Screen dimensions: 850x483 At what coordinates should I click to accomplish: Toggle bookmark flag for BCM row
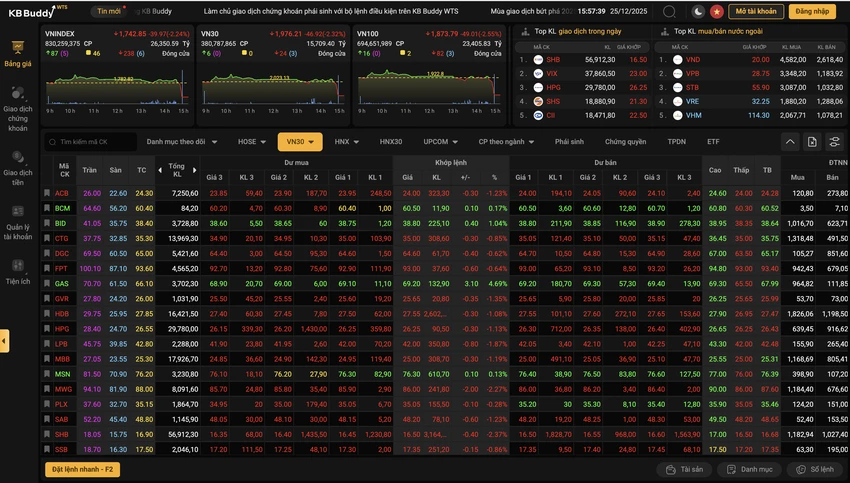47,208
